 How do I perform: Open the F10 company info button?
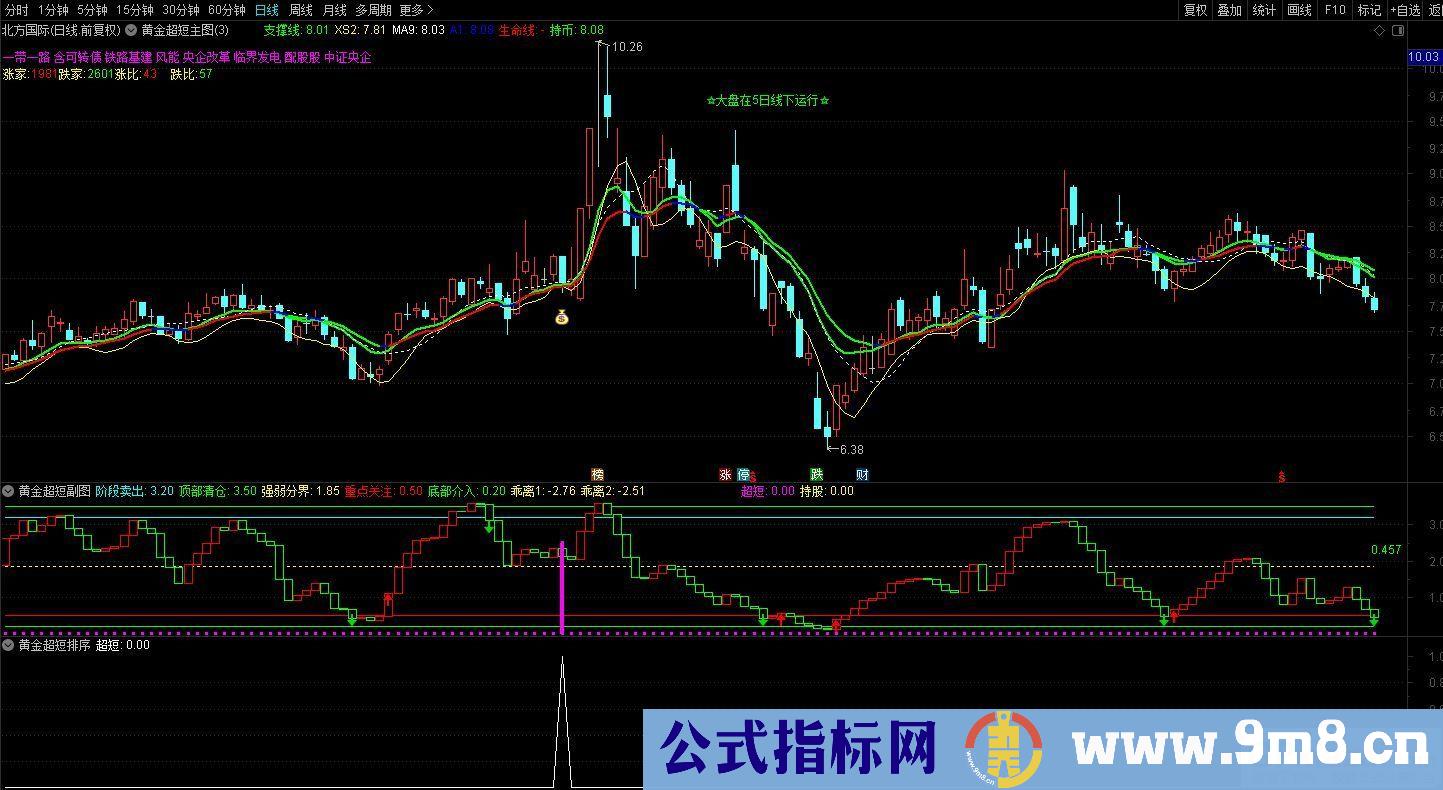click(1335, 10)
